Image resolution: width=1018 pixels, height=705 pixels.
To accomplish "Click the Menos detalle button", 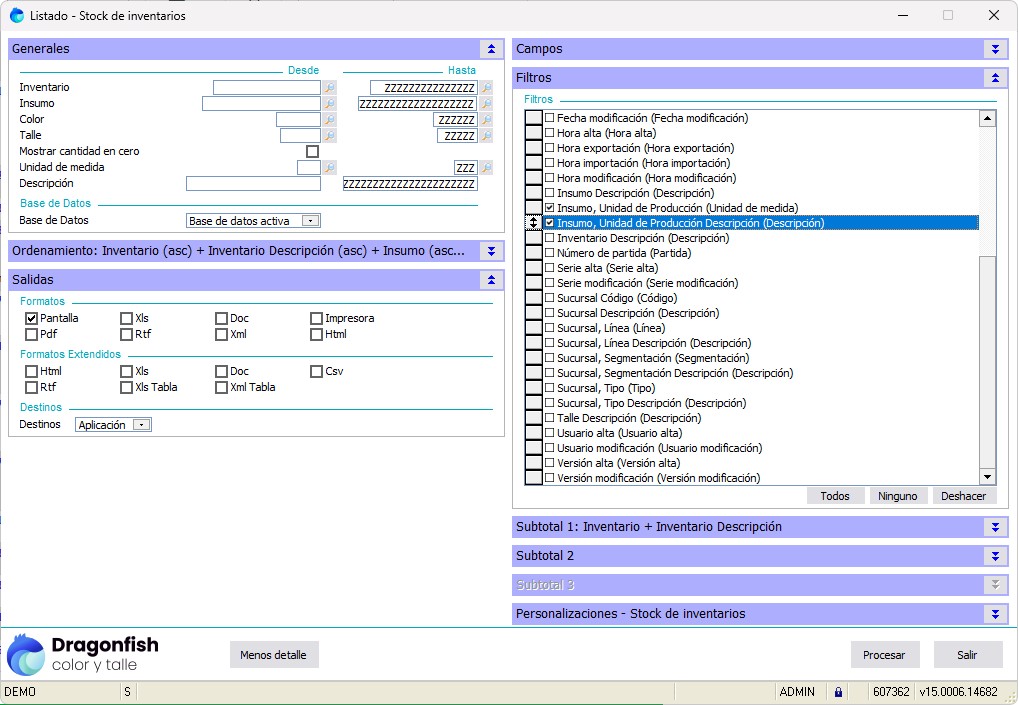I will (274, 655).
